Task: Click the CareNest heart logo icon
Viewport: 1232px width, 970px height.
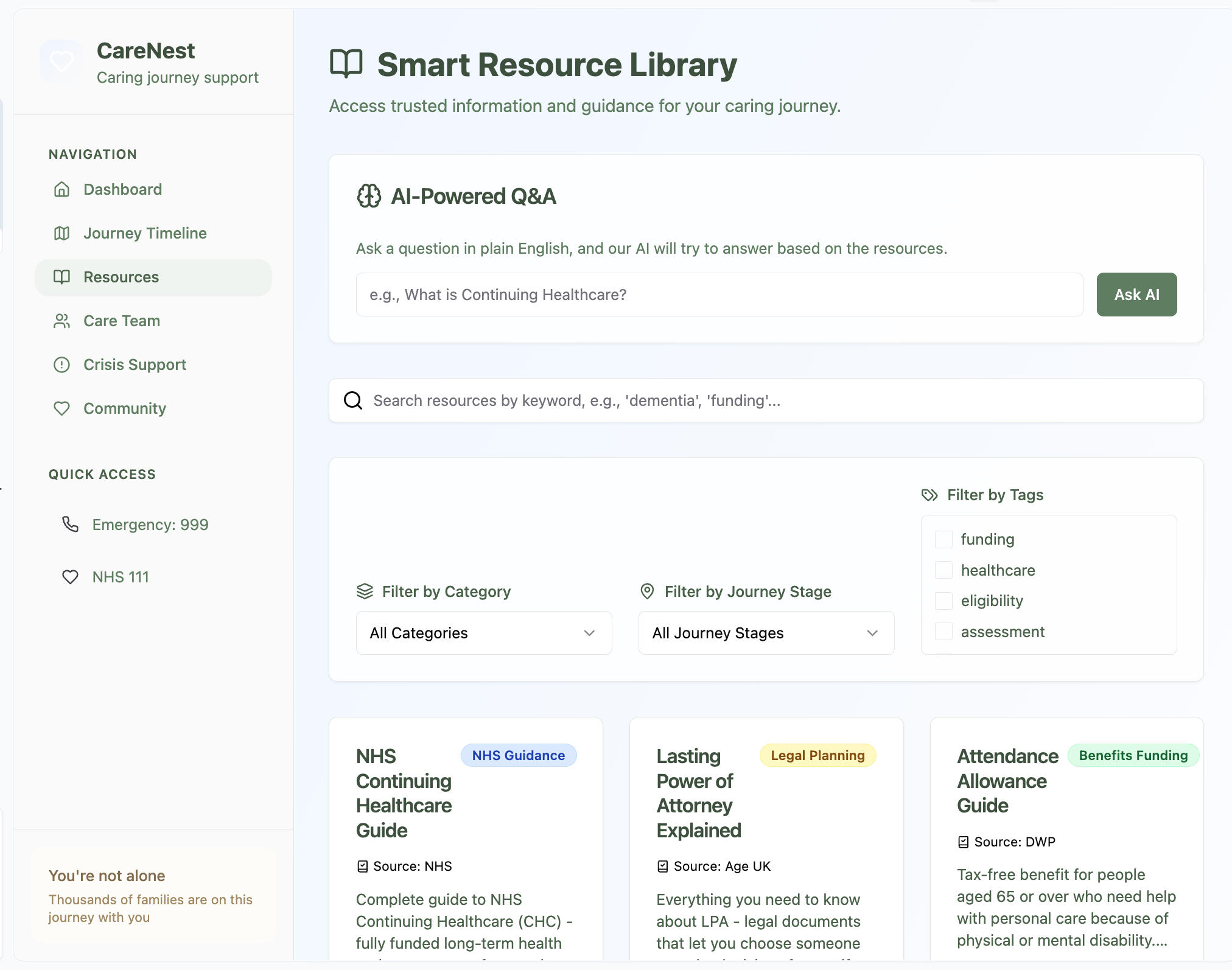Action: pos(61,61)
